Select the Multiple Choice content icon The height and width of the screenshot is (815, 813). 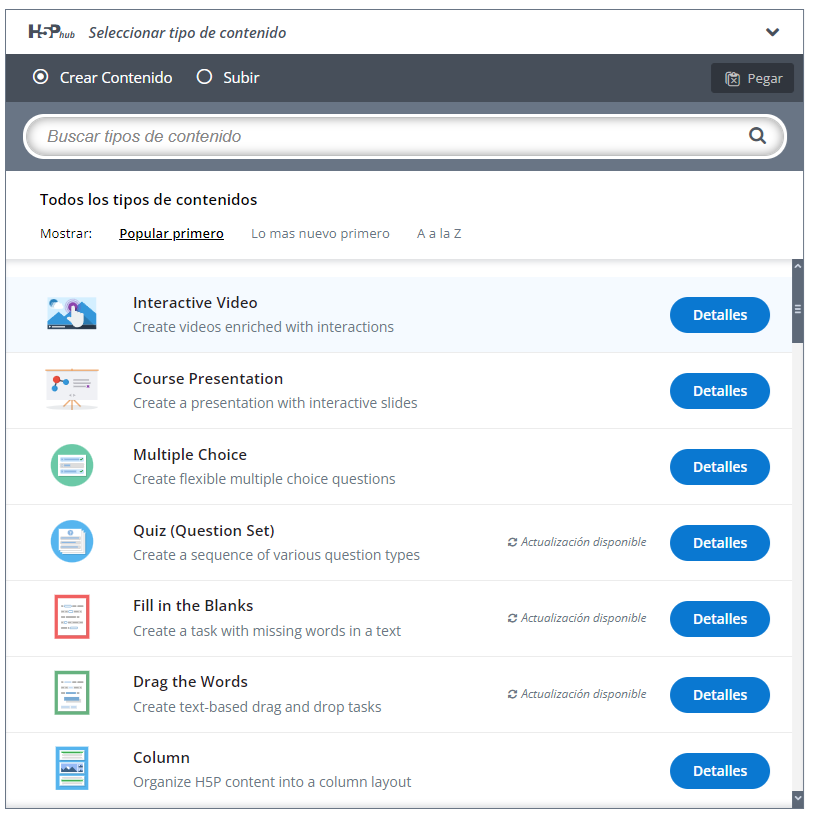pos(71,466)
